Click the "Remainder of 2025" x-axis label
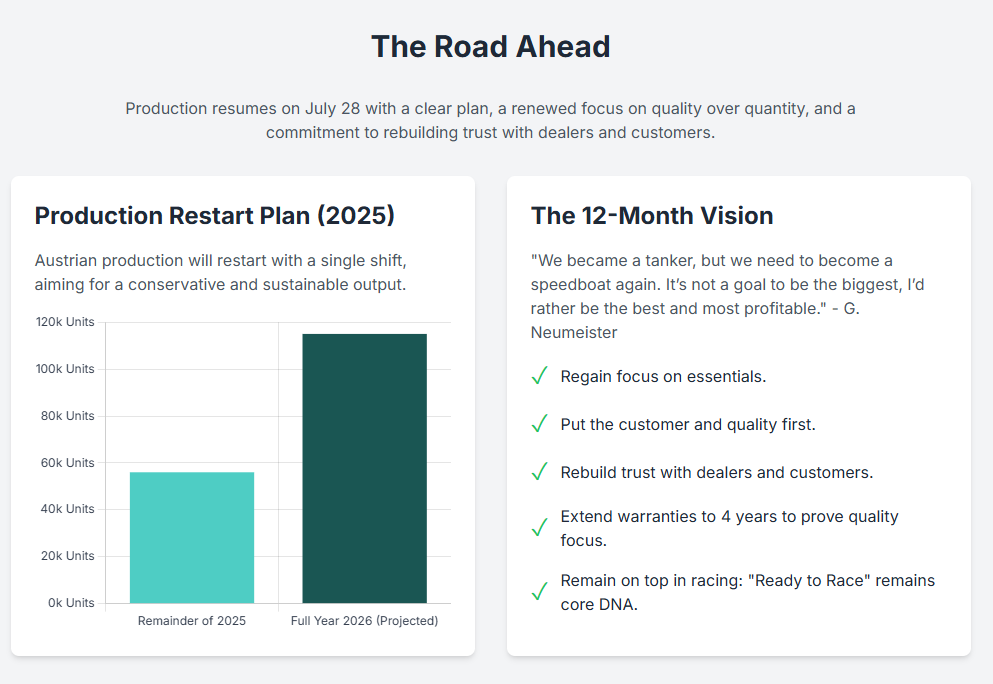Image resolution: width=993 pixels, height=684 pixels. point(192,621)
